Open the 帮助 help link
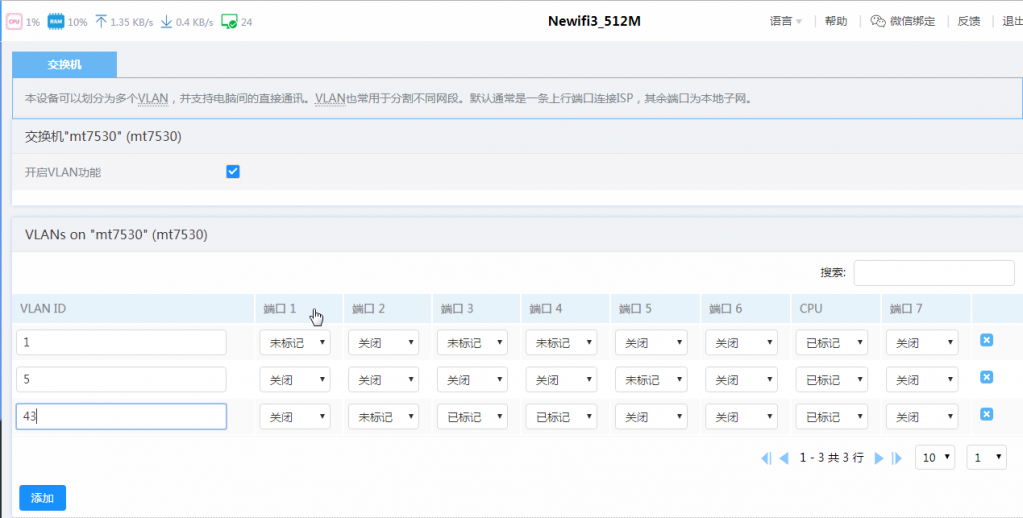The image size is (1023, 518). pos(836,22)
